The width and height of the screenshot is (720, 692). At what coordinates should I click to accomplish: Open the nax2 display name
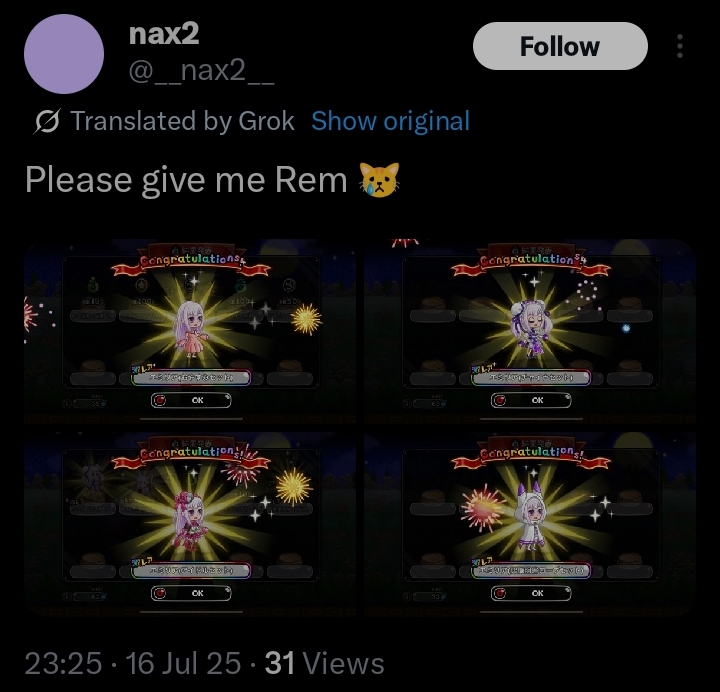point(164,34)
